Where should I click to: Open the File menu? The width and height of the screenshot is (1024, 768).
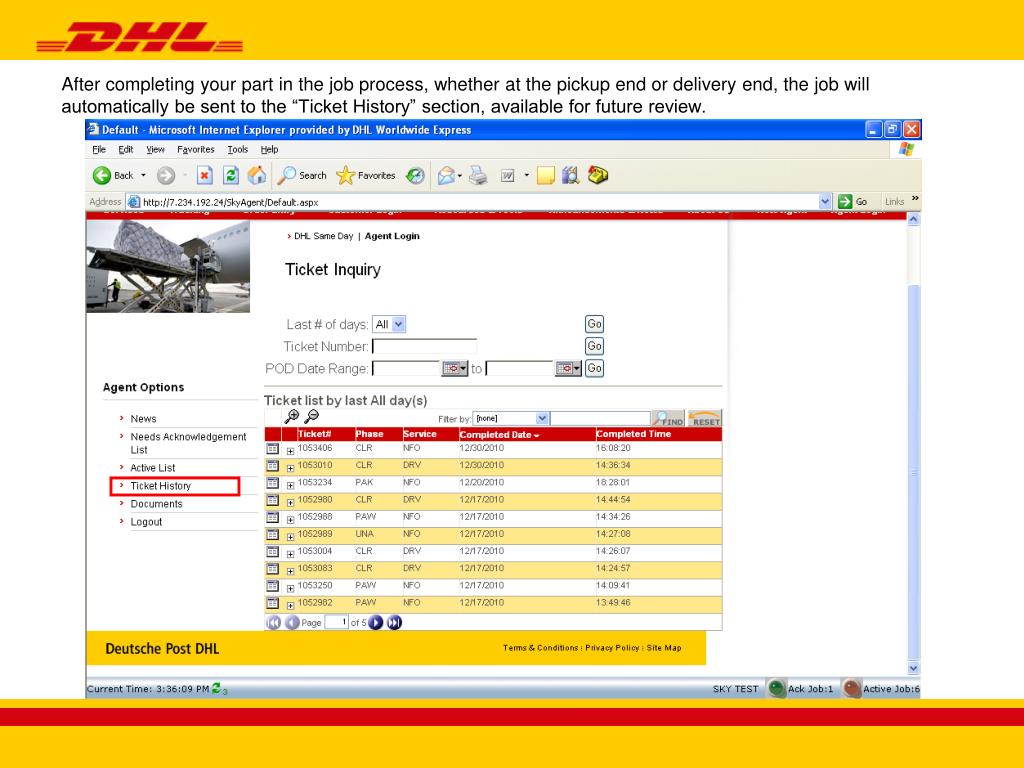point(99,150)
